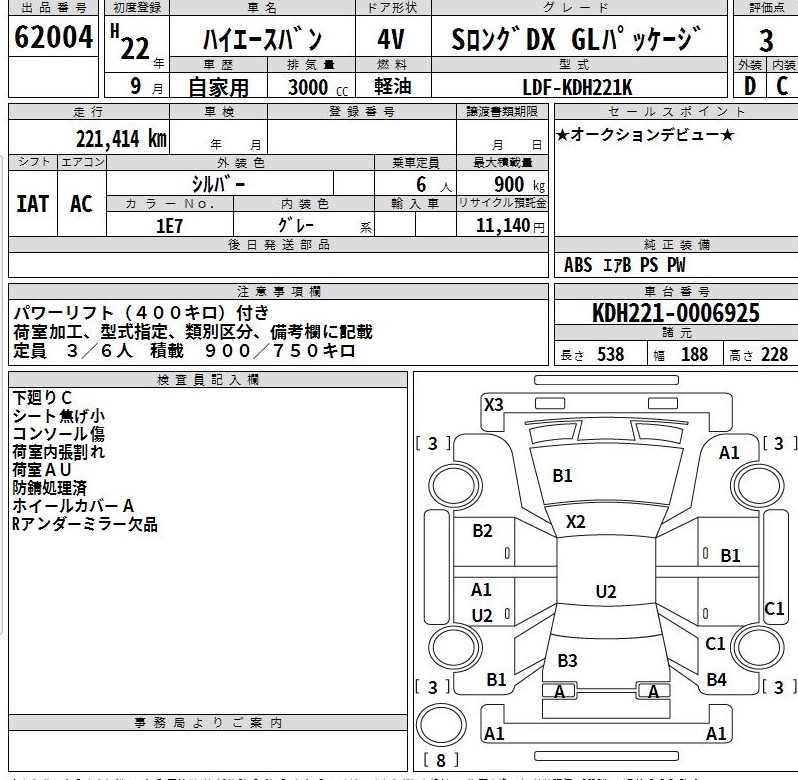
Task: Click the door shape value 4V
Action: point(391,39)
